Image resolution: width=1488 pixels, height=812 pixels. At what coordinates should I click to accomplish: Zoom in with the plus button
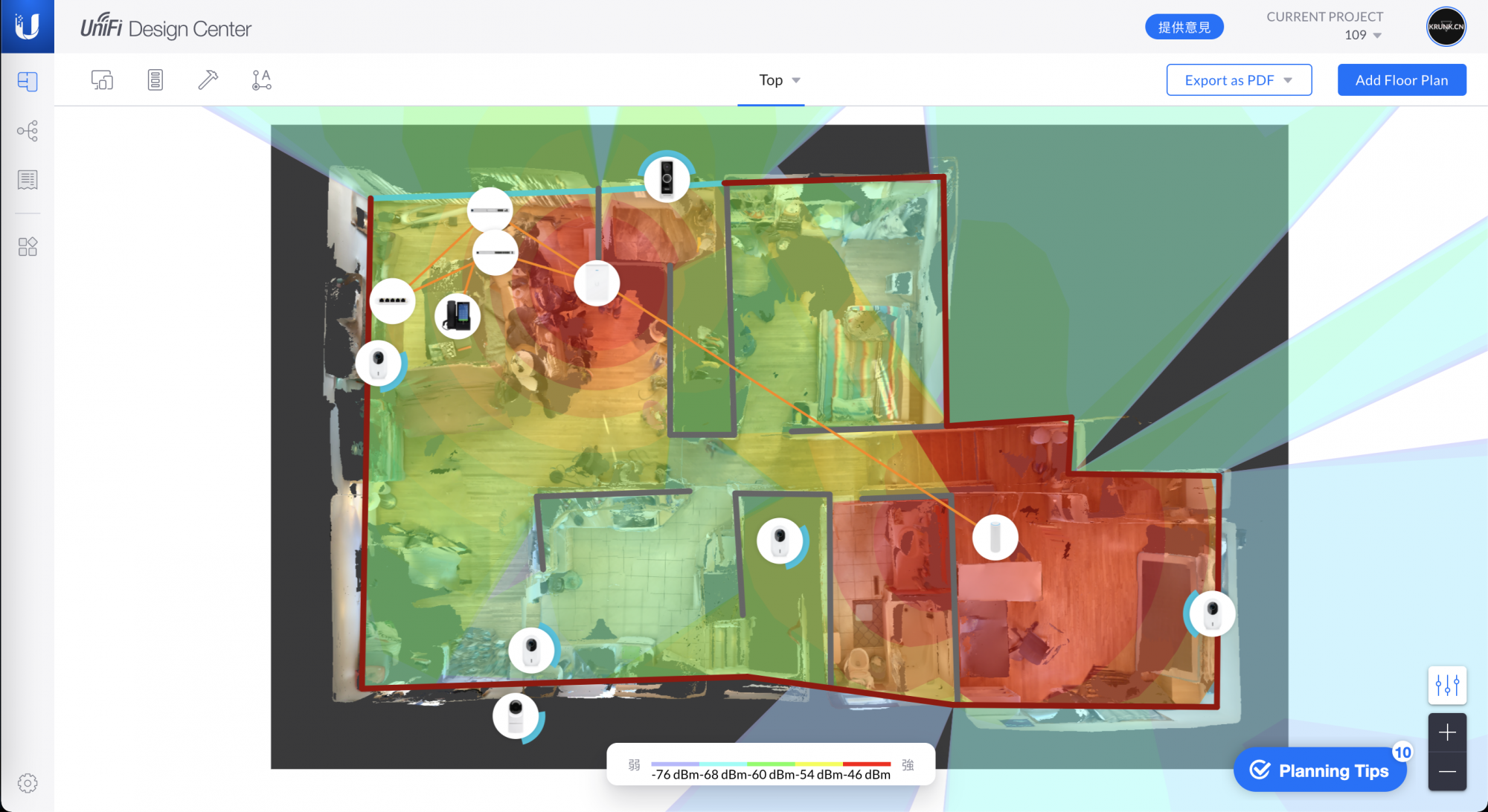[x=1446, y=733]
